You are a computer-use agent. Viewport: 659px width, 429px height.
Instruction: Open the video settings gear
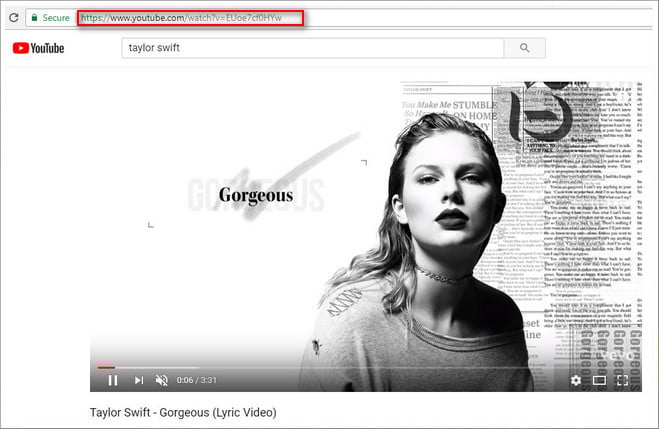[x=576, y=380]
